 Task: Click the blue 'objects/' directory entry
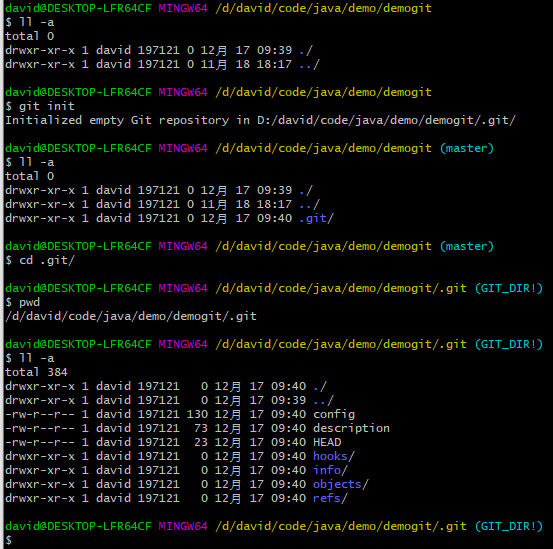[x=341, y=484]
